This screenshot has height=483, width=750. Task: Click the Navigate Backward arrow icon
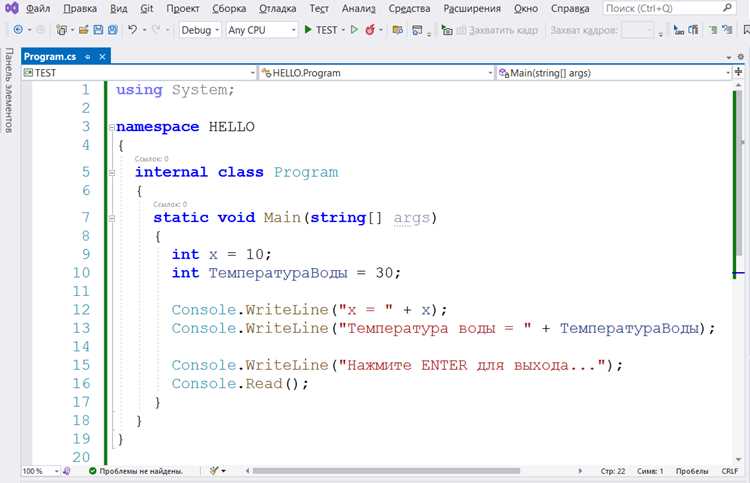[18, 30]
